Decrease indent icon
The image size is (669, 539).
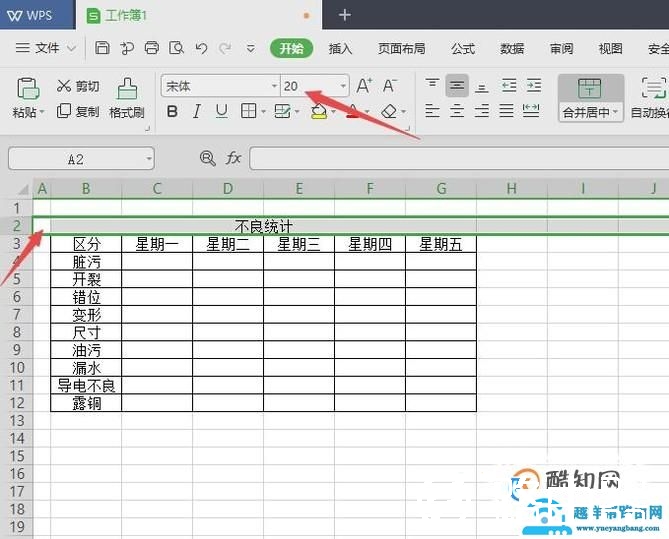(509, 86)
